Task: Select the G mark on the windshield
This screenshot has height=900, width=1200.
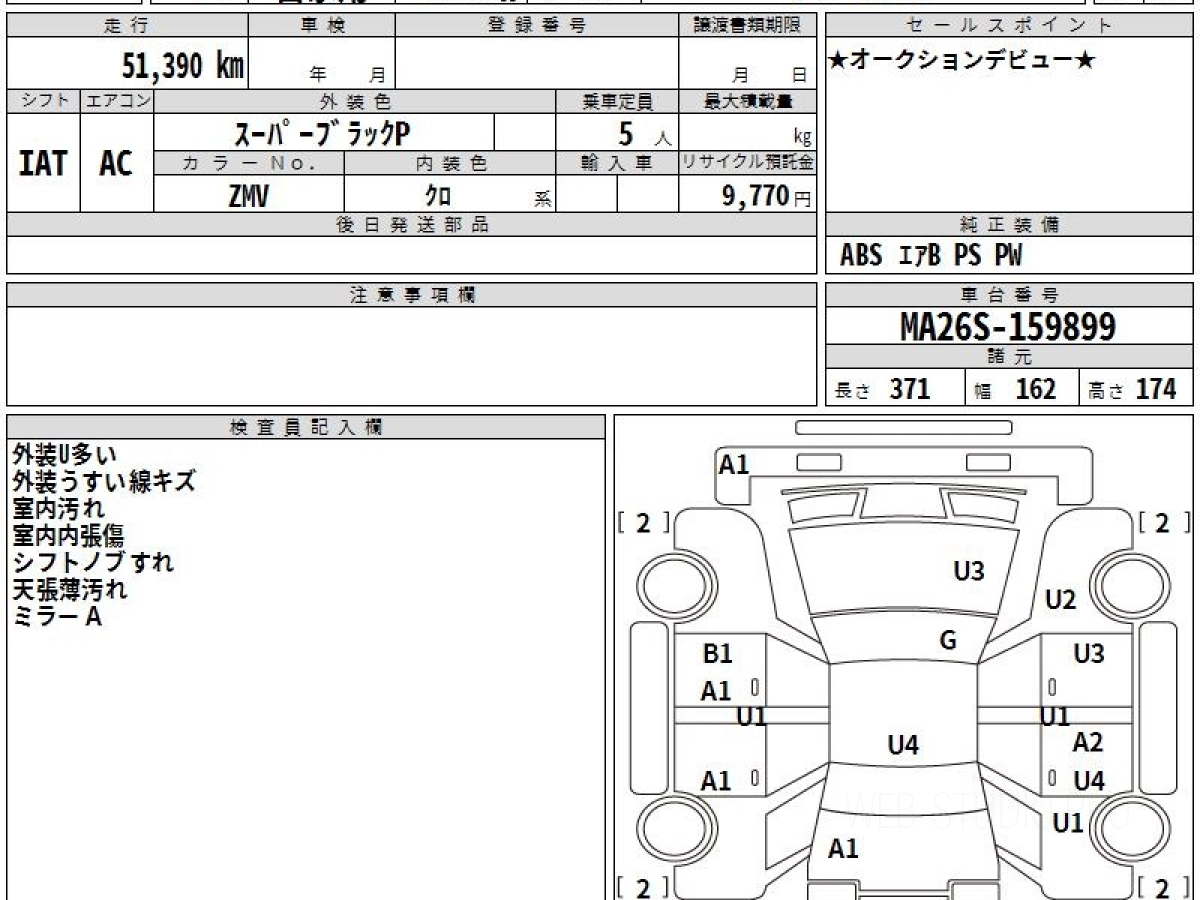Action: coord(948,641)
